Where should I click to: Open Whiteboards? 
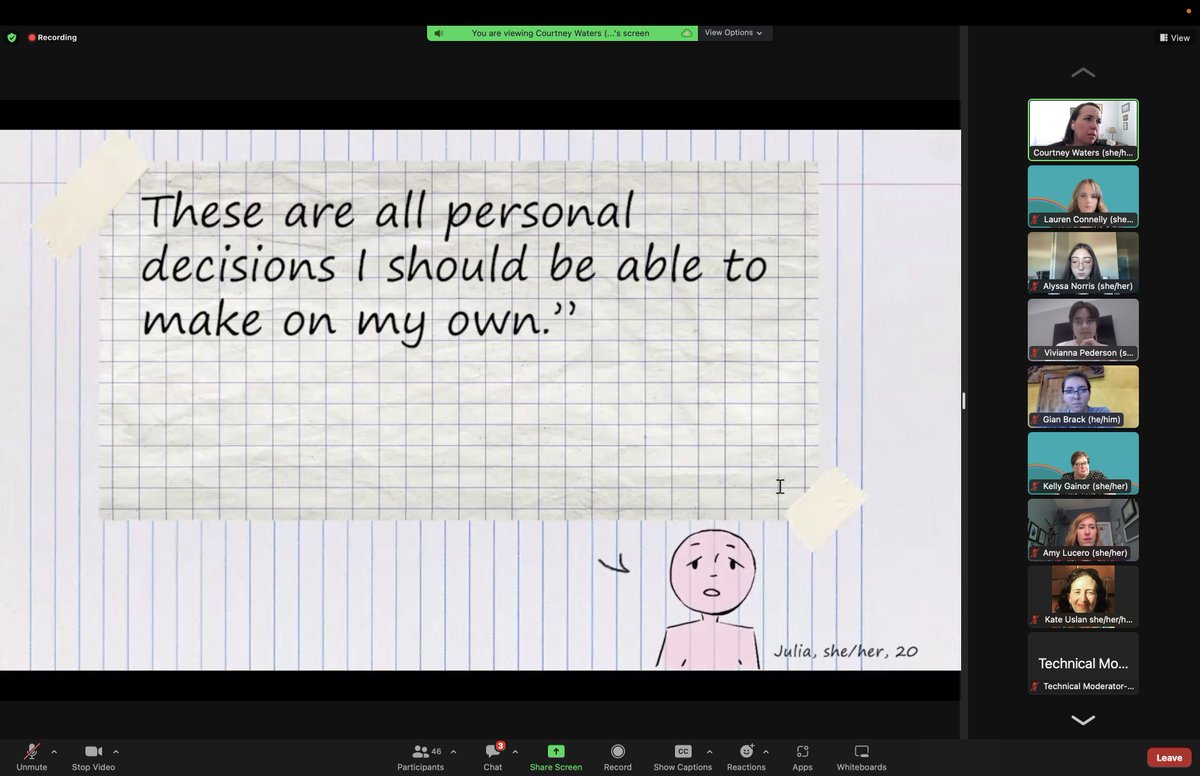[x=861, y=757]
